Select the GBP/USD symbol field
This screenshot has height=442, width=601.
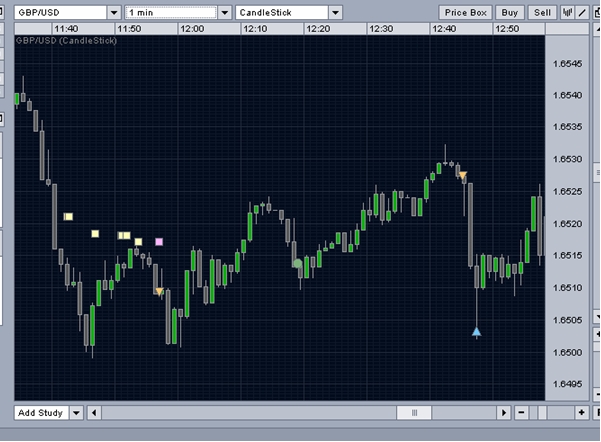[60, 13]
